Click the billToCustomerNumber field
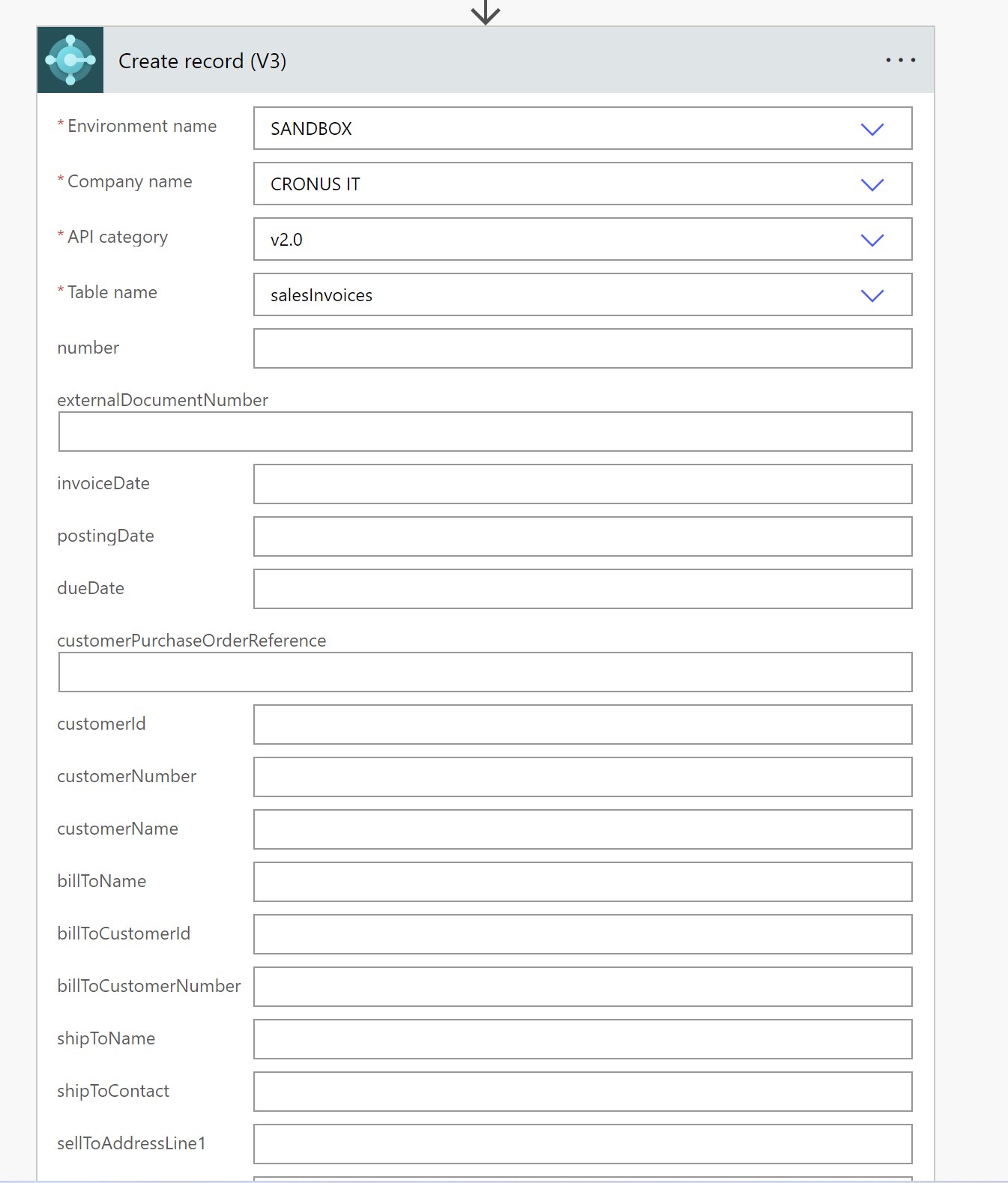This screenshot has width=1008, height=1183. 582,987
